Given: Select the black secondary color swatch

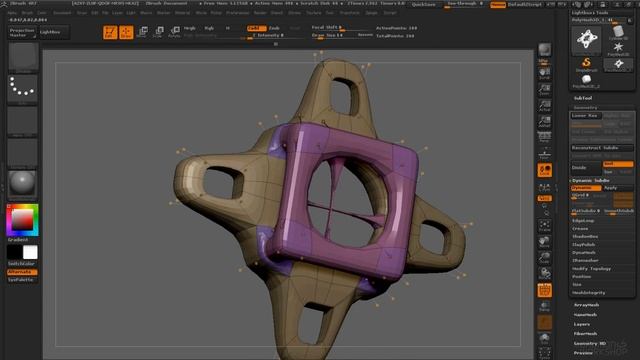Looking at the screenshot, I should point(15,252).
